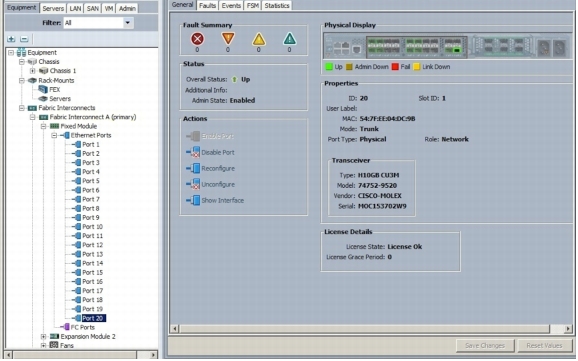Select Servers under Rack-Mounts
This screenshot has width=578, height=361.
point(60,99)
